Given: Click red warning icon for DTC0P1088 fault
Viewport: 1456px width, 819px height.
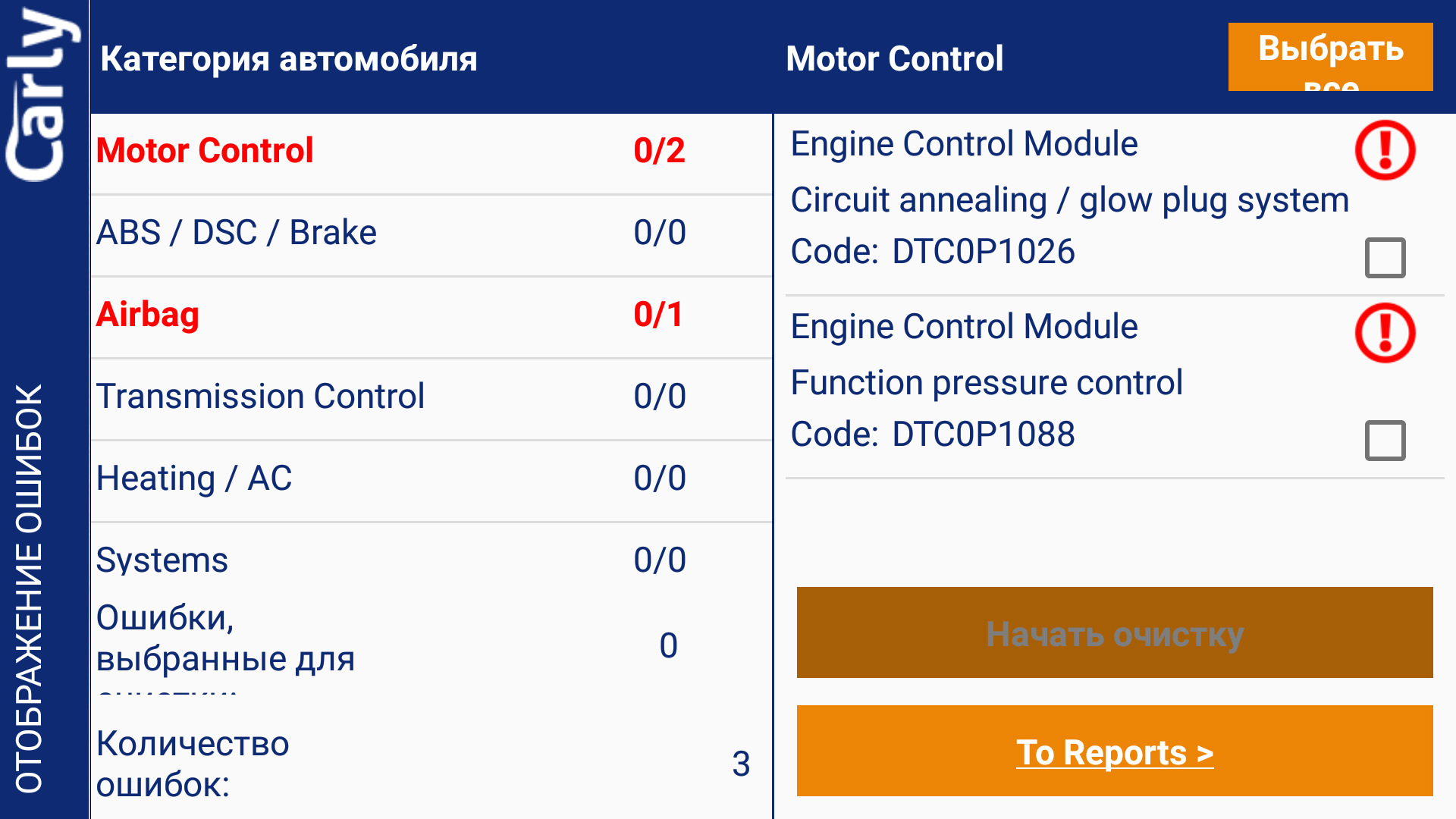Looking at the screenshot, I should (1385, 333).
